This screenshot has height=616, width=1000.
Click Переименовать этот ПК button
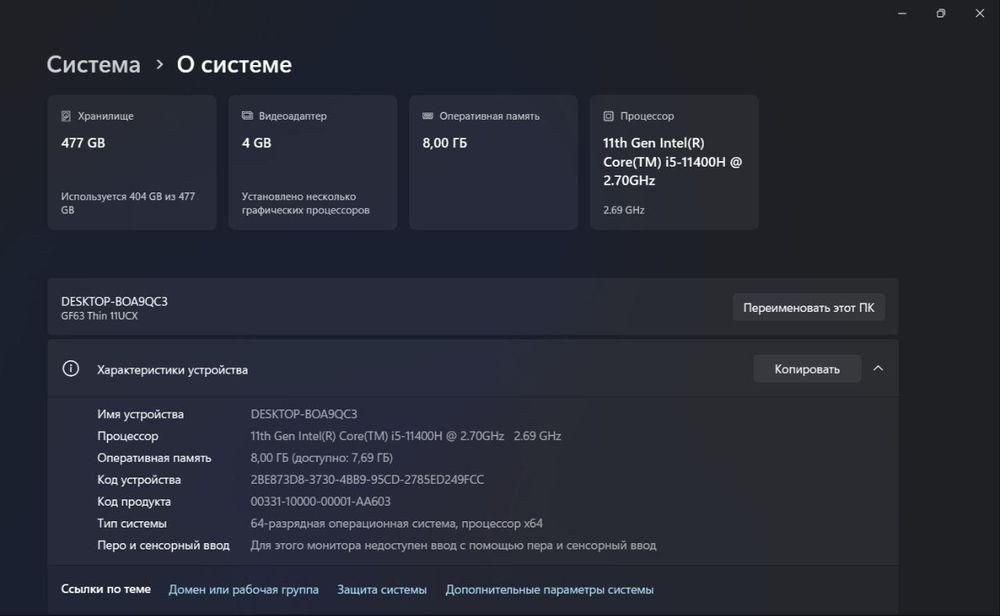click(x=809, y=307)
